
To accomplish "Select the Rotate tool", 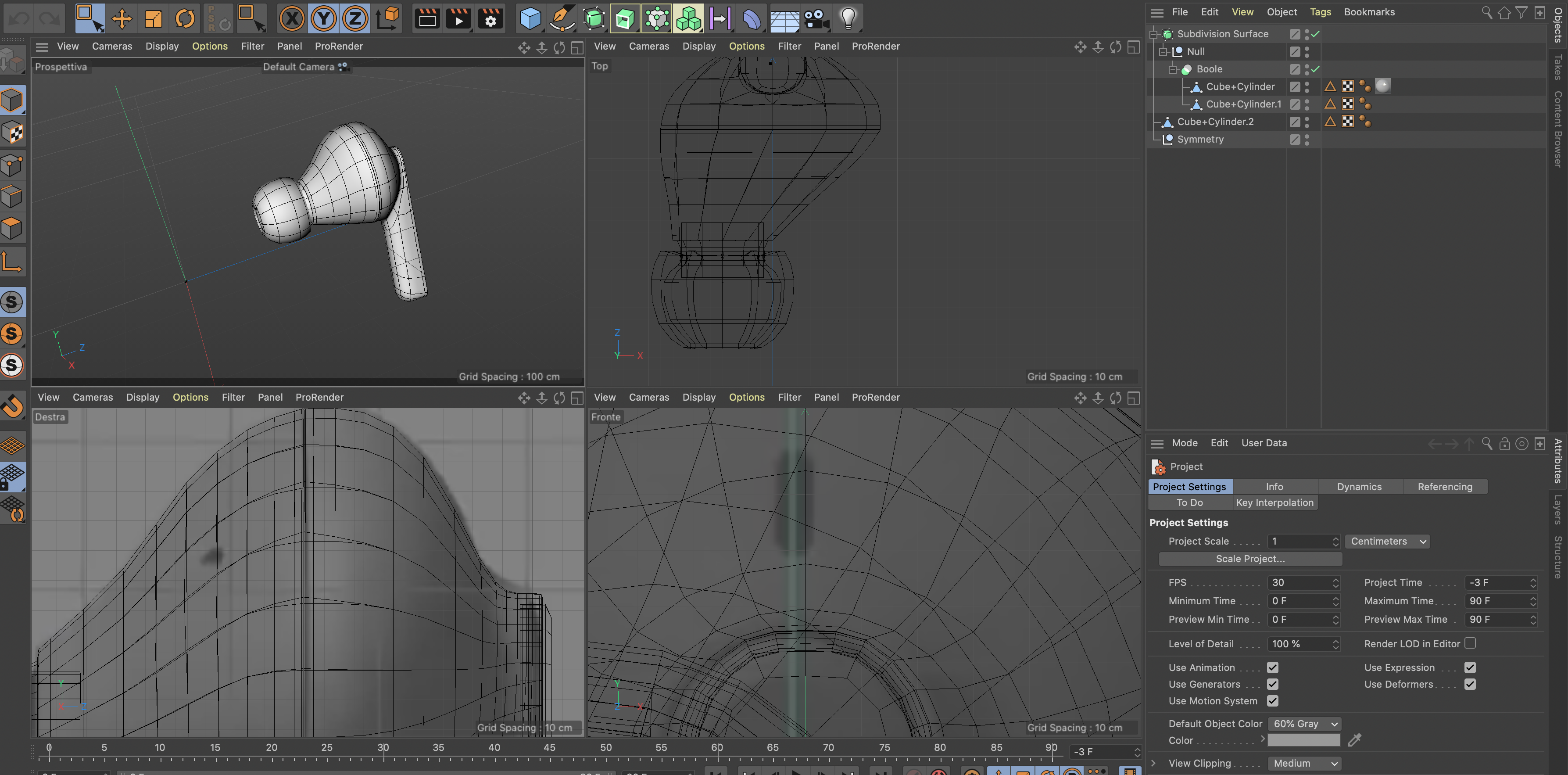I will 185,18.
